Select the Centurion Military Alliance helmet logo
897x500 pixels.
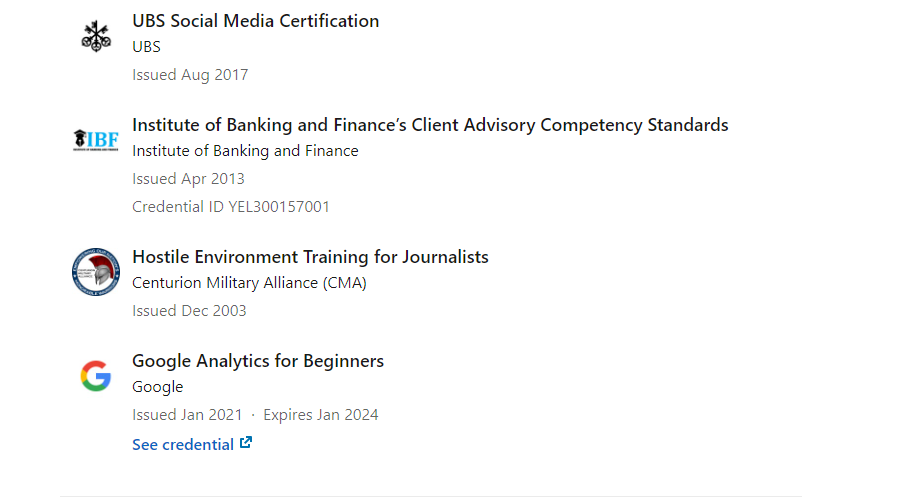[96, 272]
